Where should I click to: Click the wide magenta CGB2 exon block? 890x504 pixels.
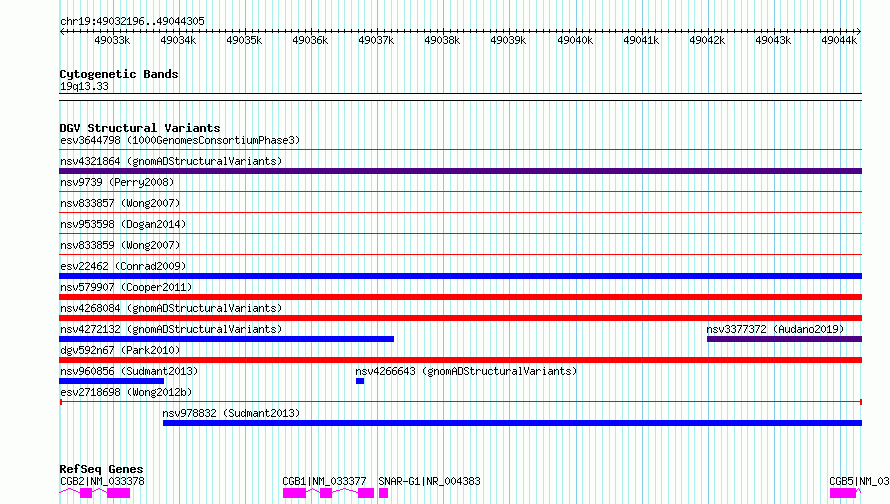(x=119, y=493)
